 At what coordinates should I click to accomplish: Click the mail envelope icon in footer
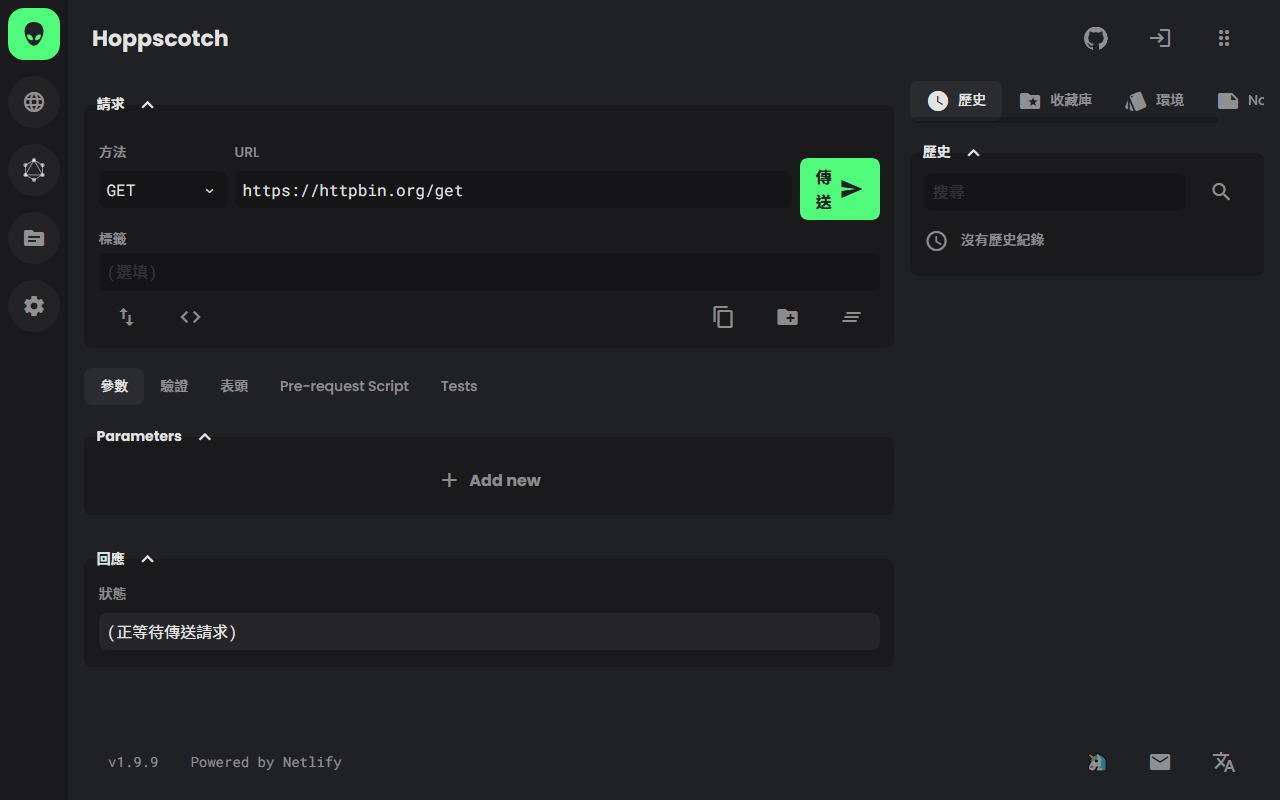(1160, 762)
